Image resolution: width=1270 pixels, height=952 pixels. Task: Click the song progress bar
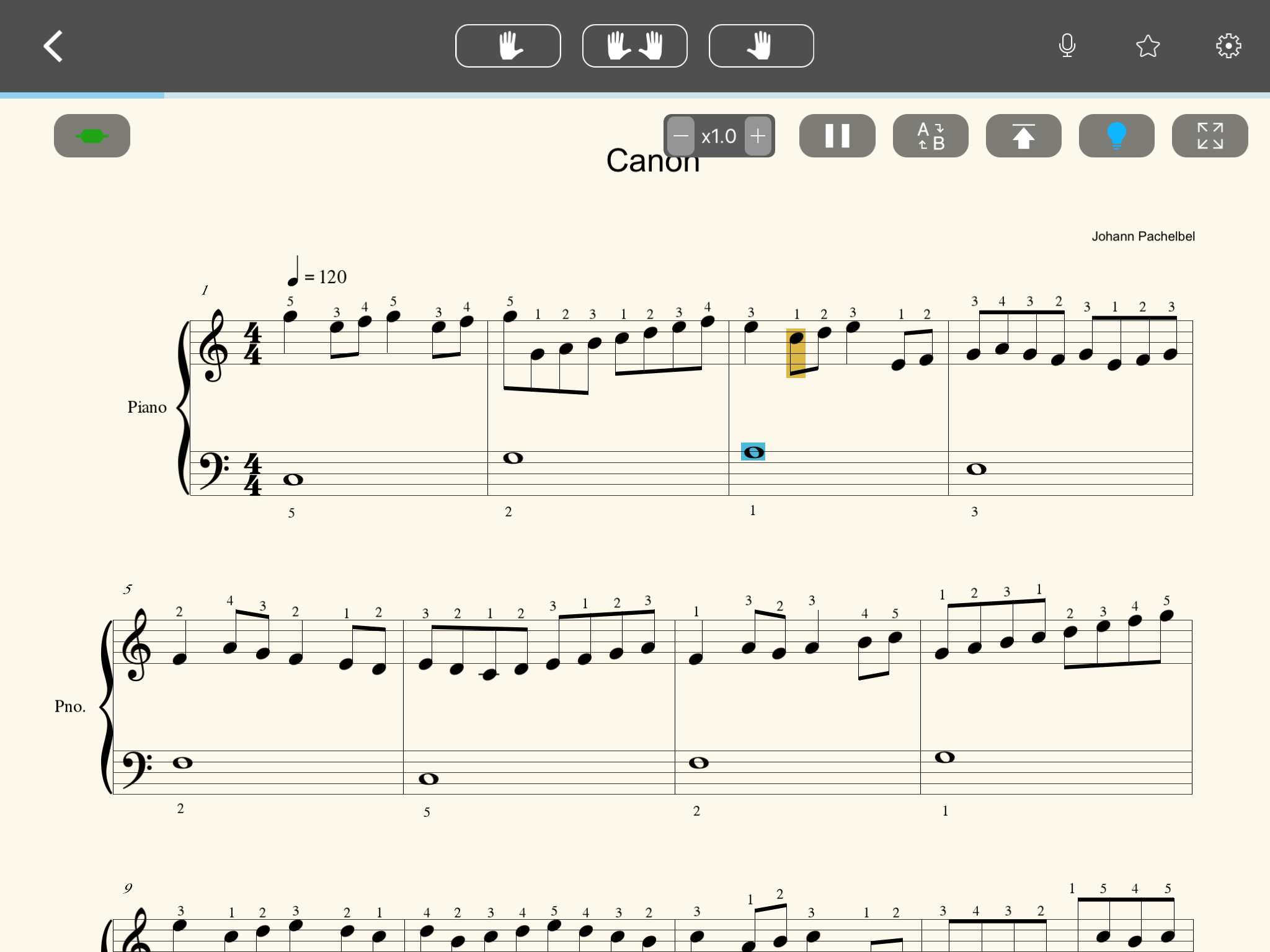coord(635,95)
